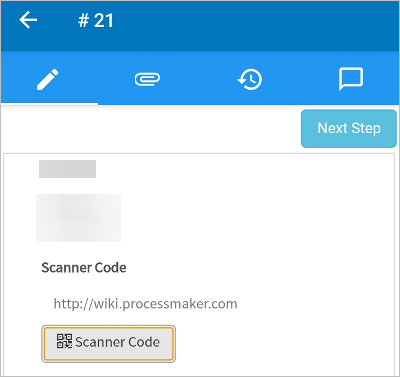Click the Scanner Code field label
This screenshot has width=400, height=377.
pos(84,268)
